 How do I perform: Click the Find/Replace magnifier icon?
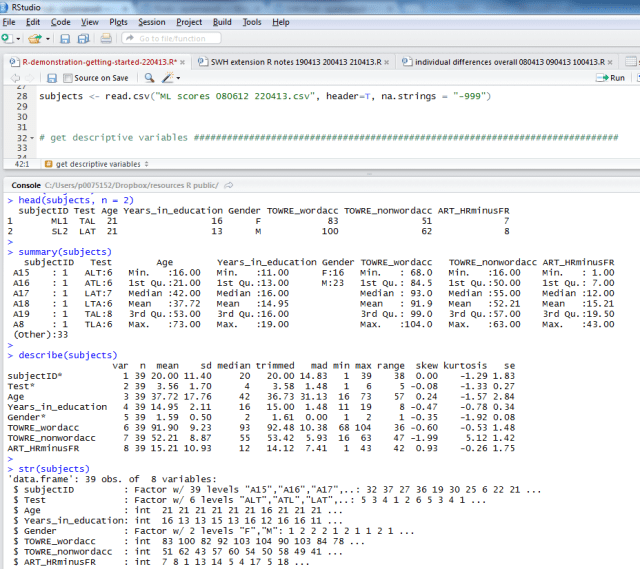pos(147,77)
